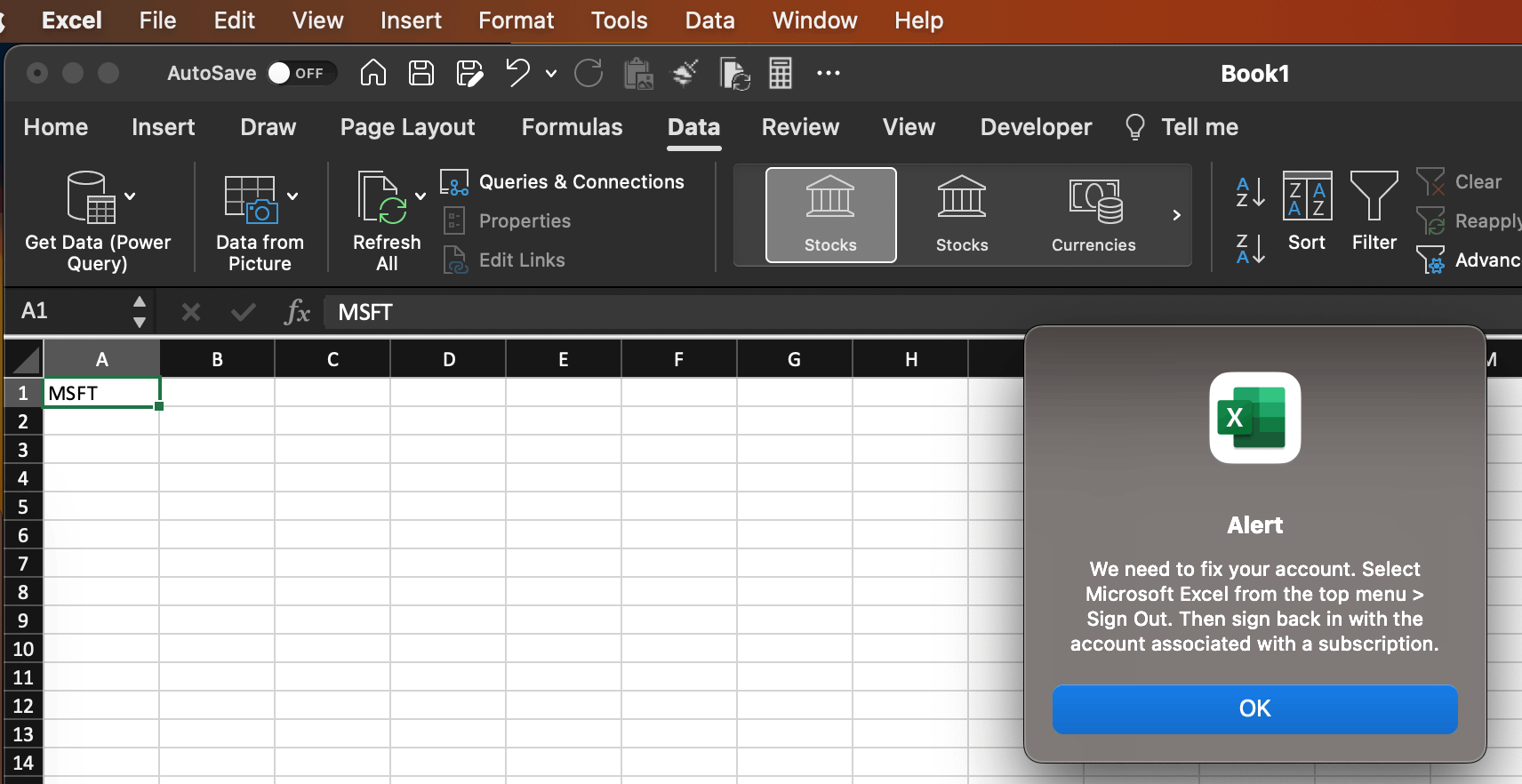Switch to the Formulas ribbon tab
1522x784 pixels.
pos(573,127)
